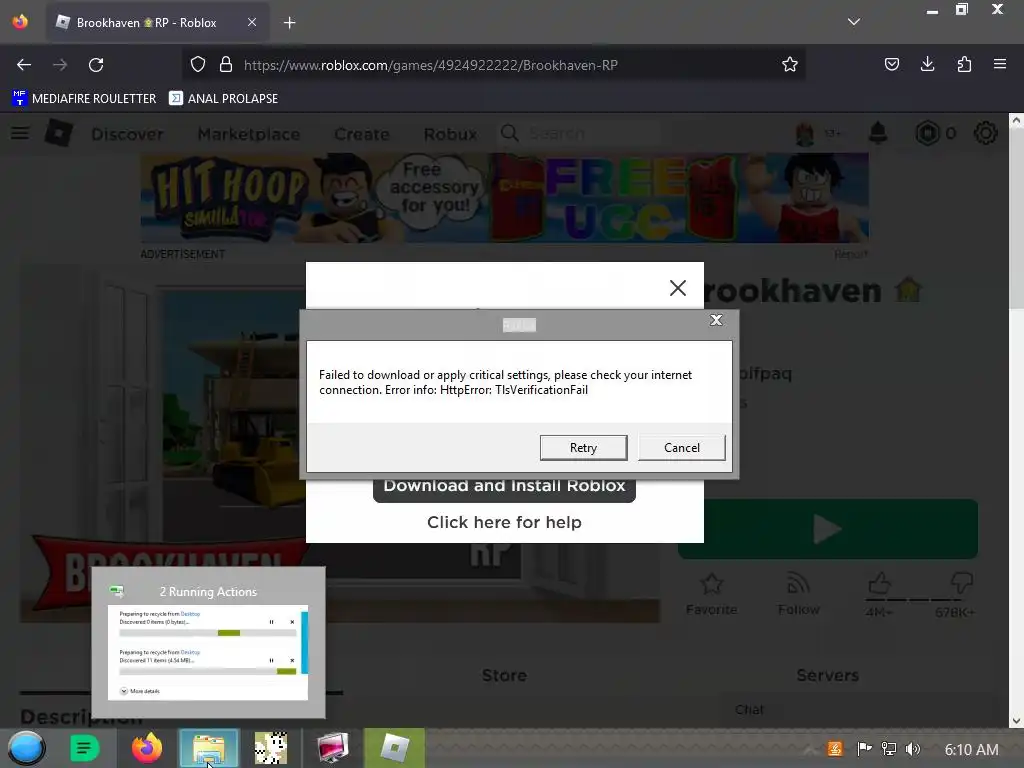Go back to the previous page

(24, 65)
